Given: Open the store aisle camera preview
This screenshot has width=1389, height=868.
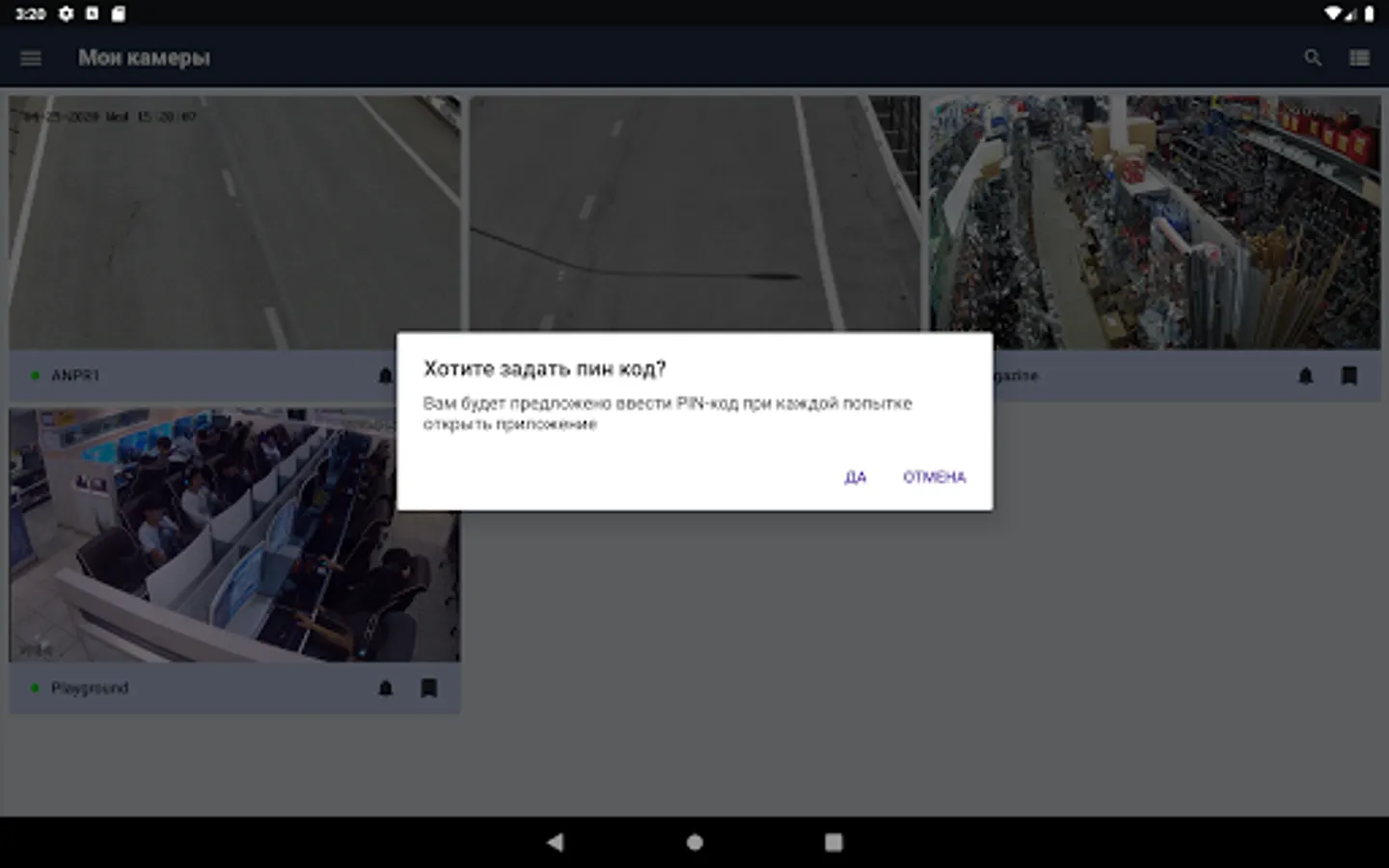Looking at the screenshot, I should 1156,222.
